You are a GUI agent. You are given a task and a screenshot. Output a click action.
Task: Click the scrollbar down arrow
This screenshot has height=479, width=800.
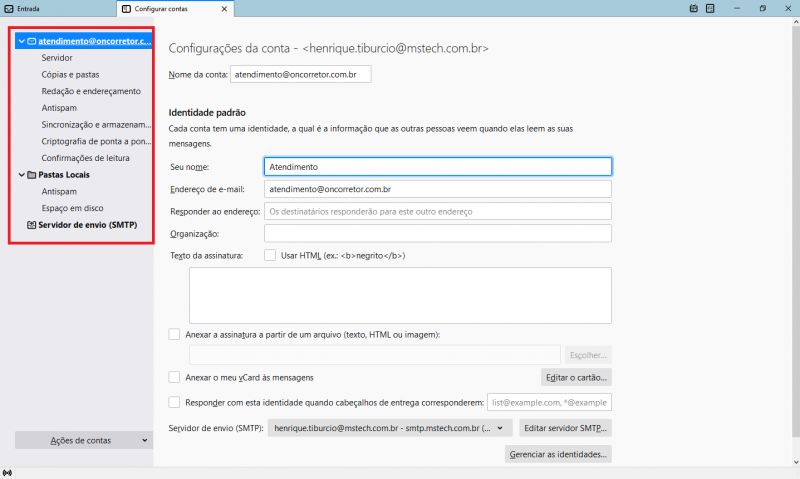796,462
